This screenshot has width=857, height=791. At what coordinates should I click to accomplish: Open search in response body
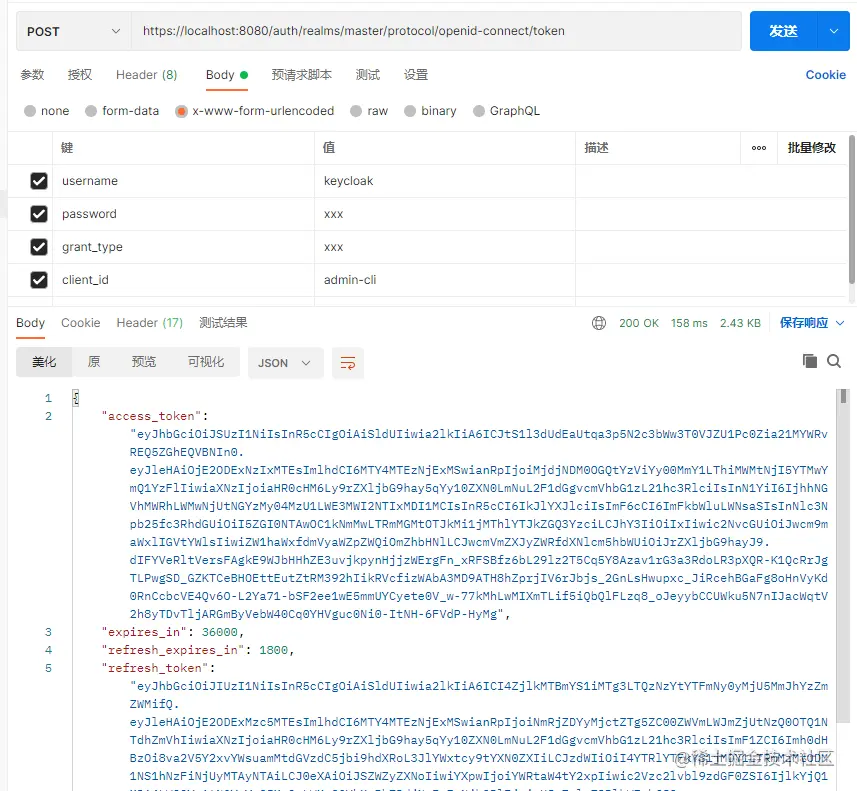coord(833,361)
